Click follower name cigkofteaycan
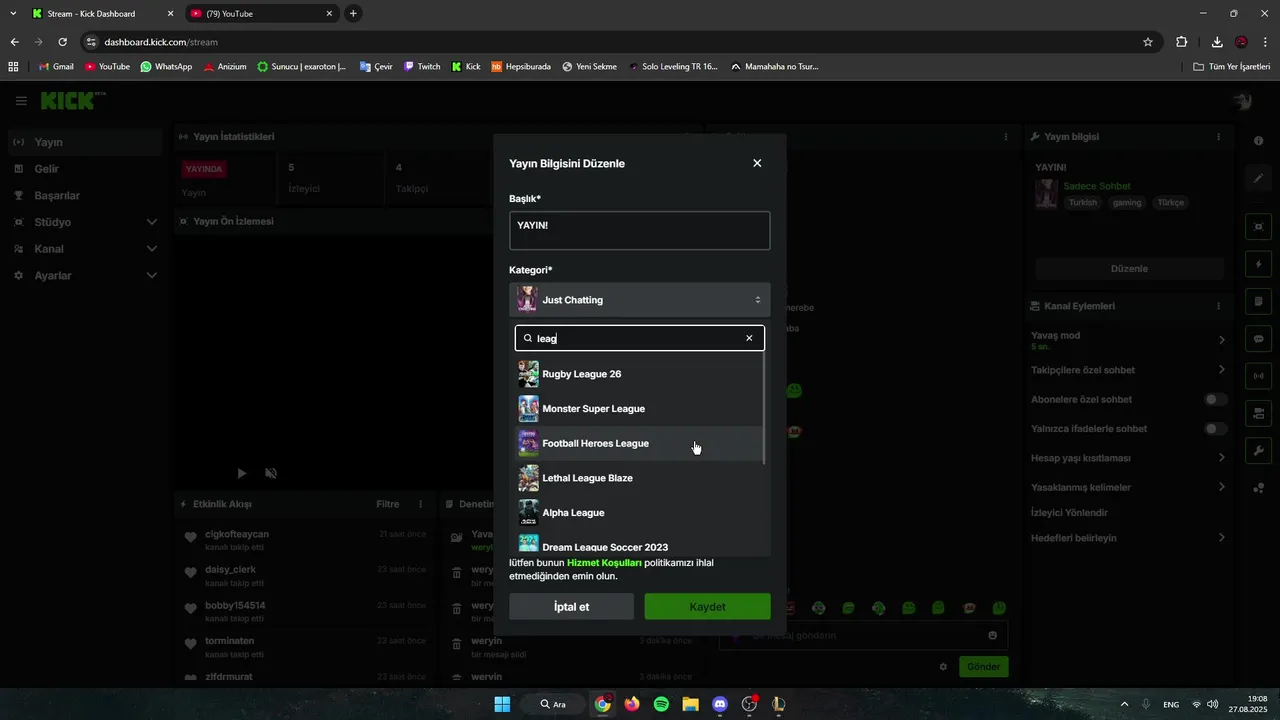This screenshot has width=1280, height=720. [237, 534]
